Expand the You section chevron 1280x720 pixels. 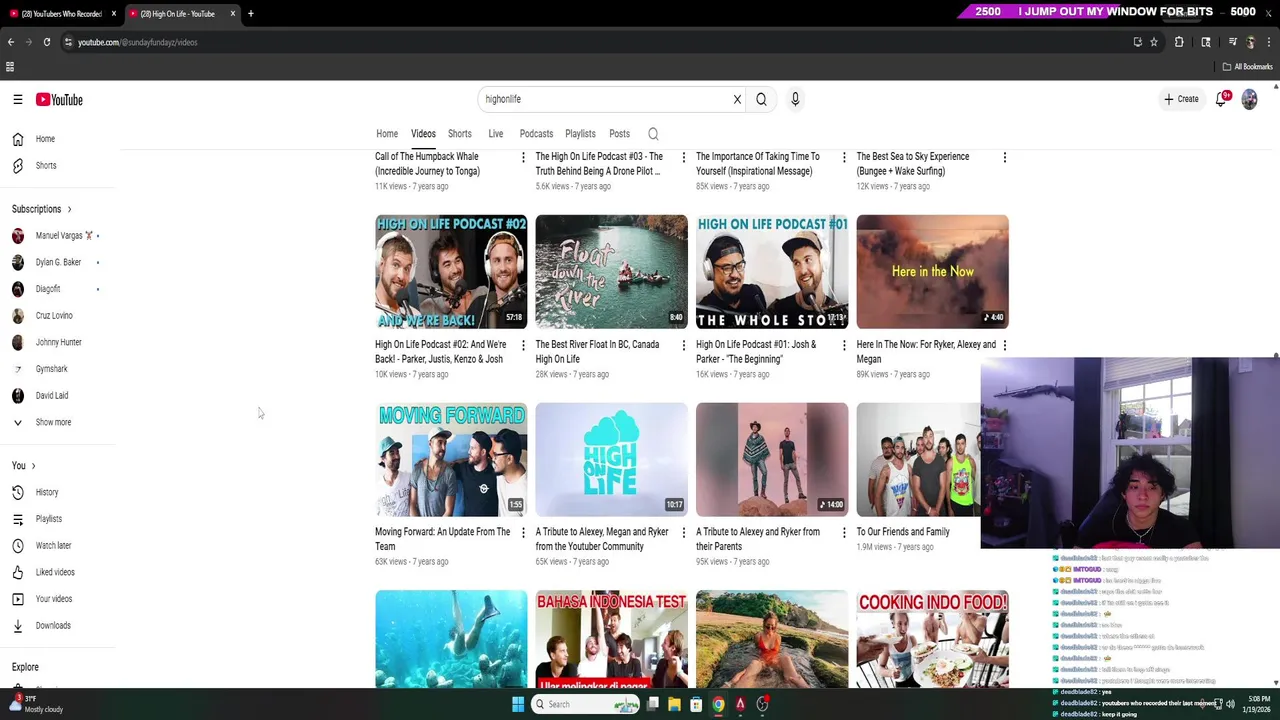coord(33,466)
